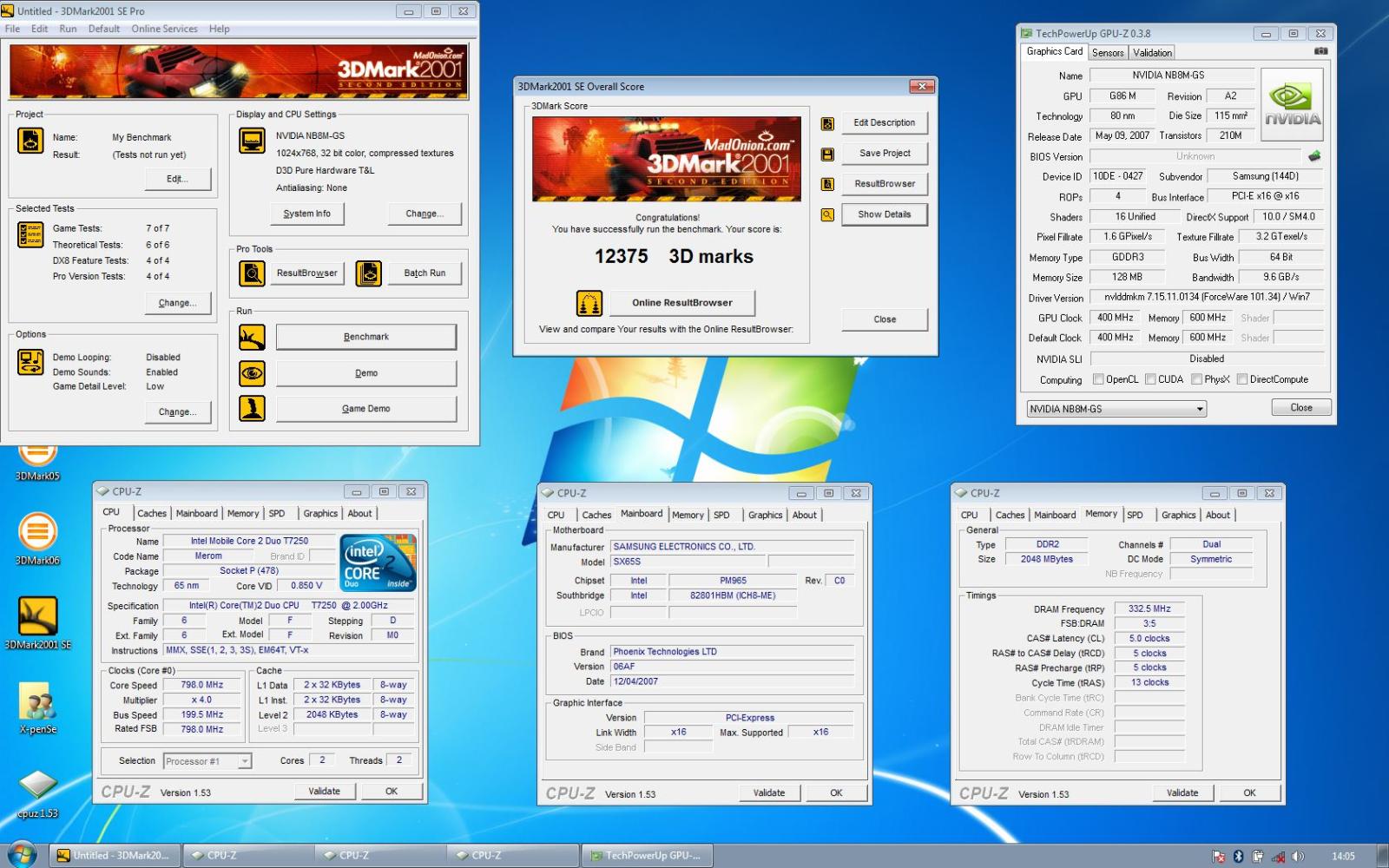This screenshot has width=1389, height=868.
Task: Click the Project icon in 3DMark2001
Action: pyautogui.click(x=30, y=141)
